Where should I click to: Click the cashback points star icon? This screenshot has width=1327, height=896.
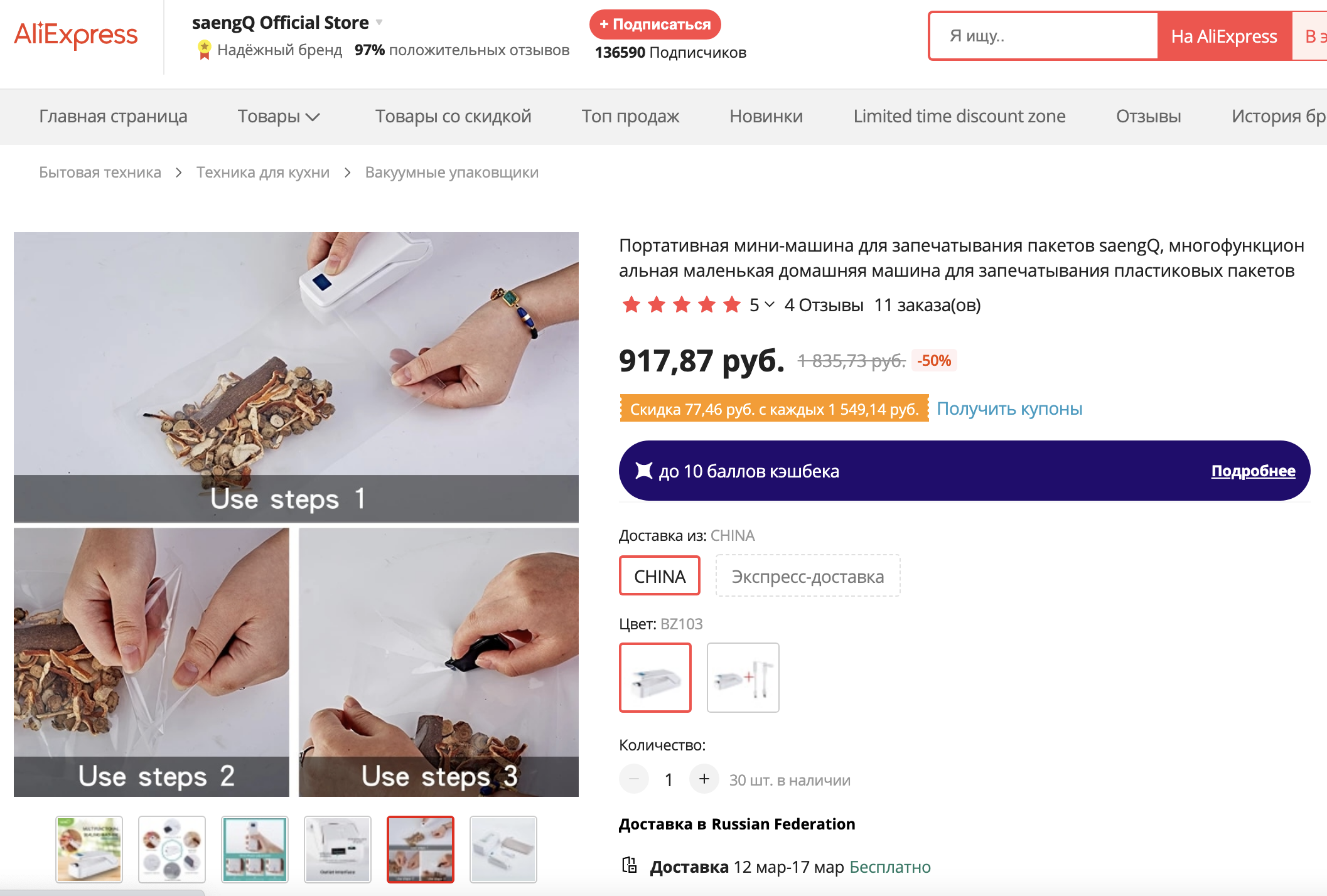pos(644,471)
